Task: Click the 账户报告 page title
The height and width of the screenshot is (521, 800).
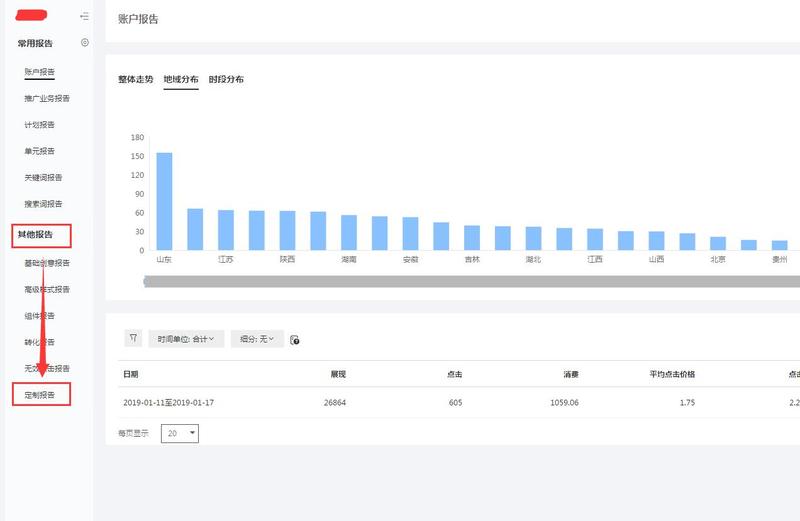Action: 138,19
